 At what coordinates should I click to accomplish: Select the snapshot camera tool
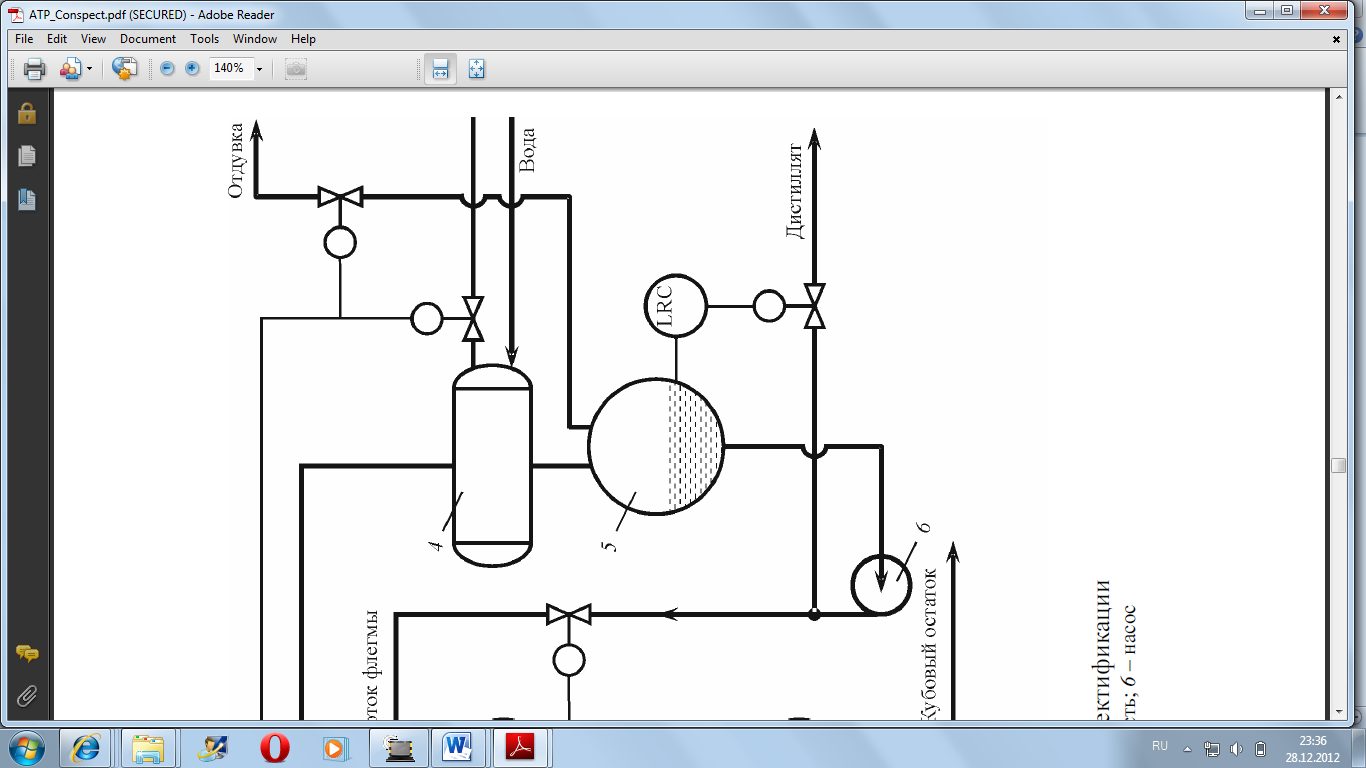(x=295, y=69)
